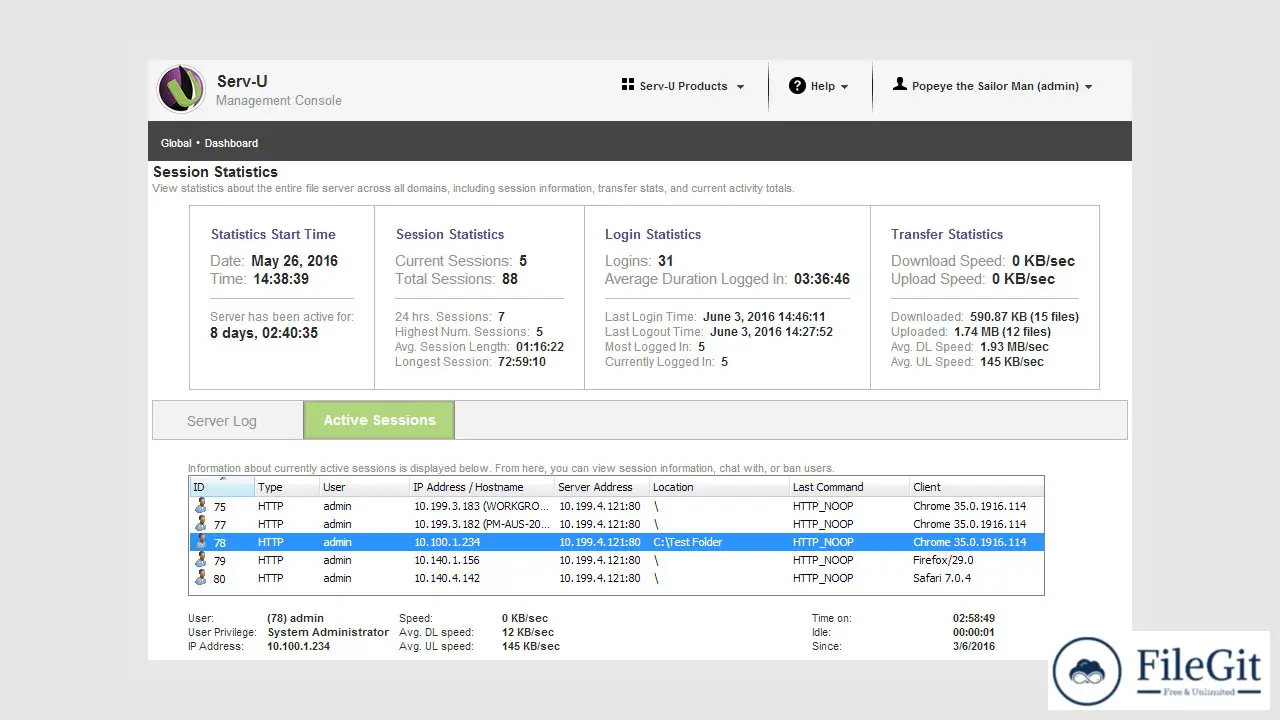Click Logins count 31
Screen dimensions: 1280x720
666,261
